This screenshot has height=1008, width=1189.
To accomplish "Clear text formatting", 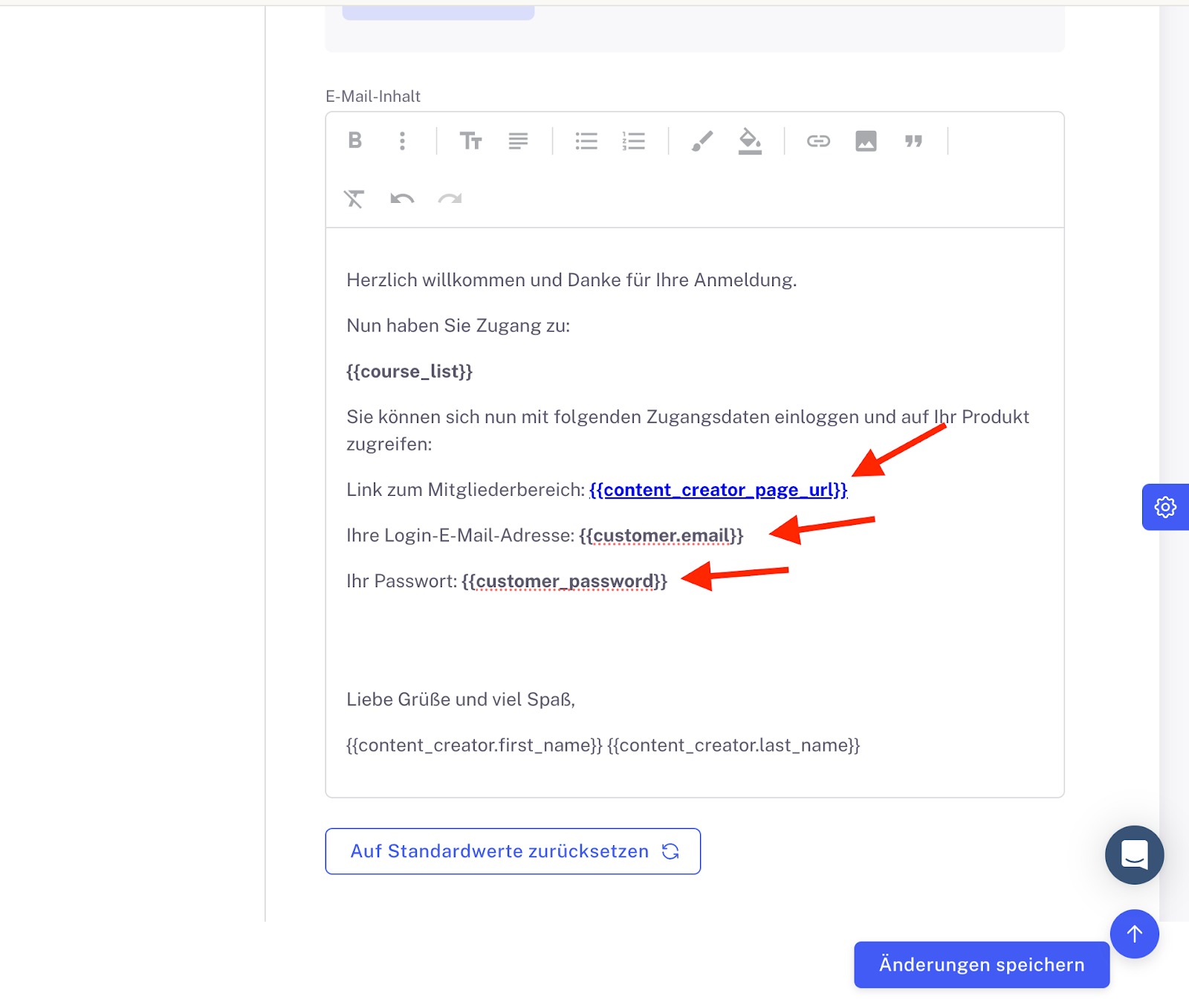I will [354, 198].
